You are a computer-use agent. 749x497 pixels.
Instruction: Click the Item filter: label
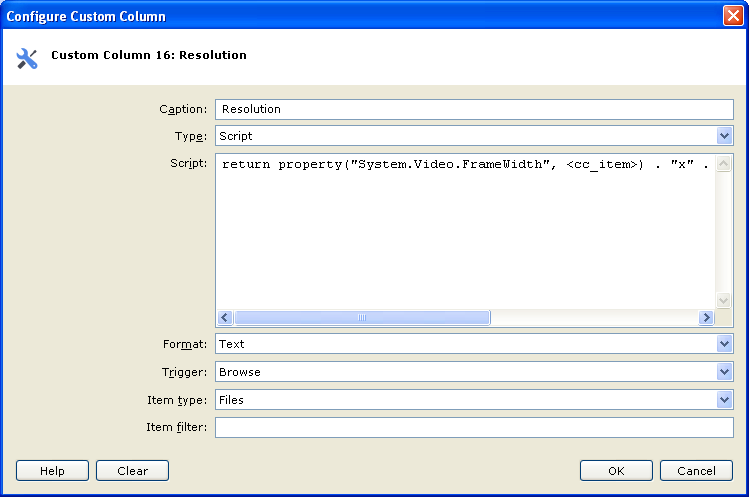coord(177,427)
